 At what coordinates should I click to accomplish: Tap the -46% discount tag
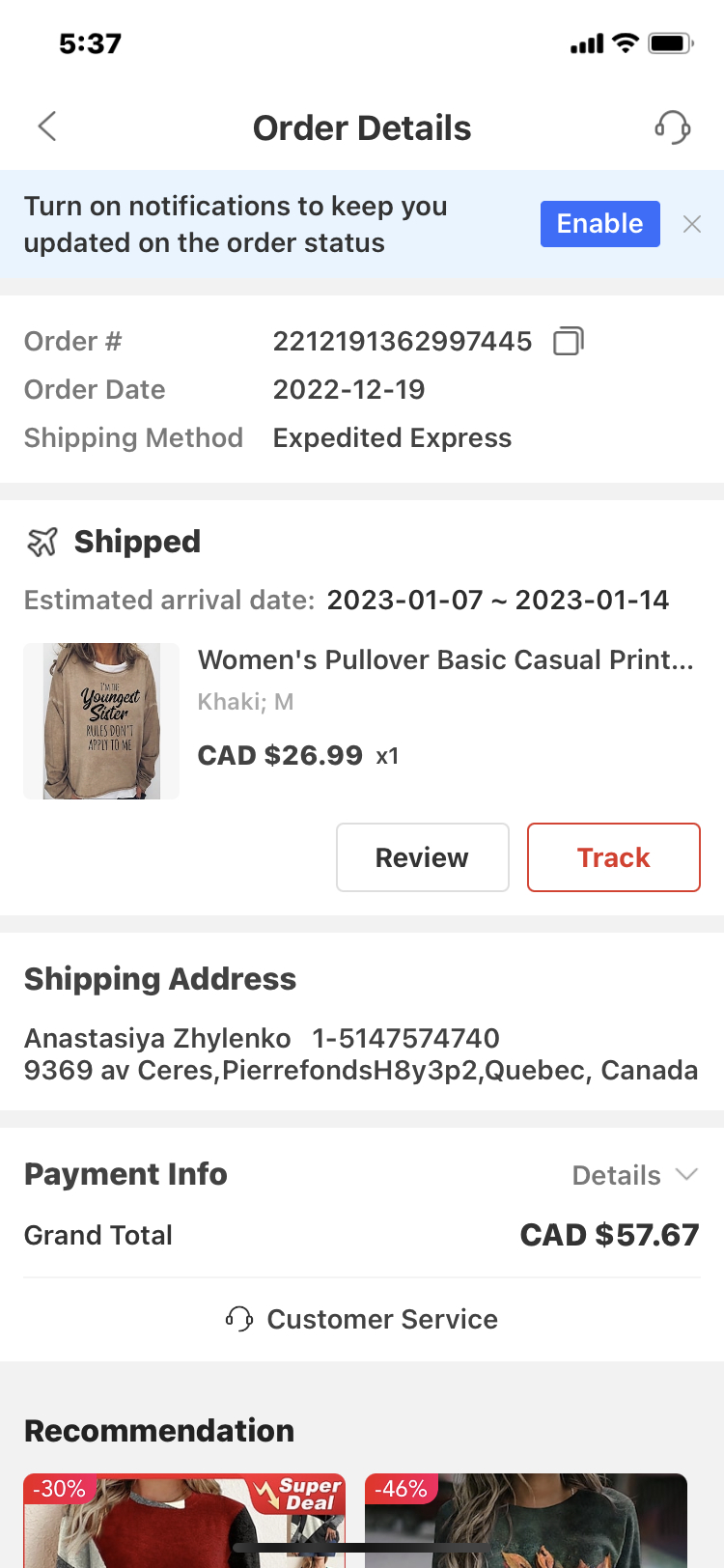[401, 1489]
